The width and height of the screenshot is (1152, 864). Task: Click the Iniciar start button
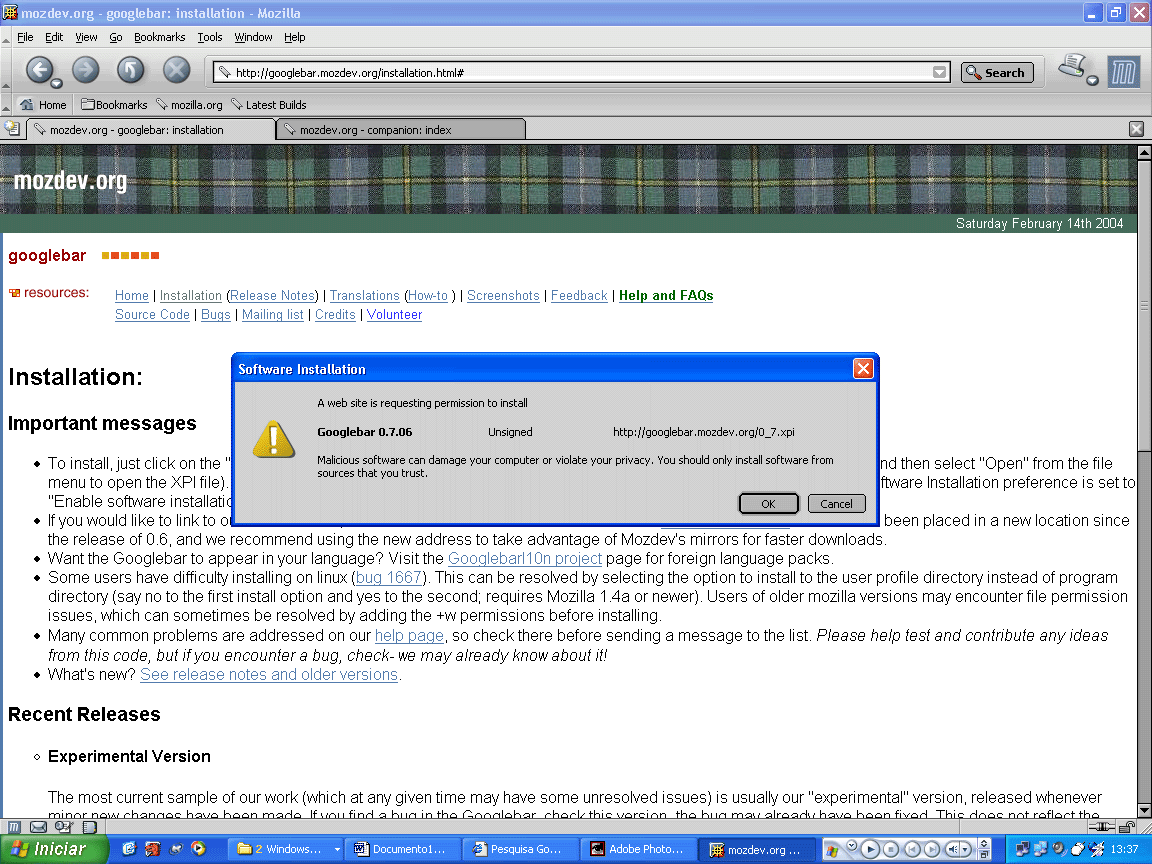(54, 849)
